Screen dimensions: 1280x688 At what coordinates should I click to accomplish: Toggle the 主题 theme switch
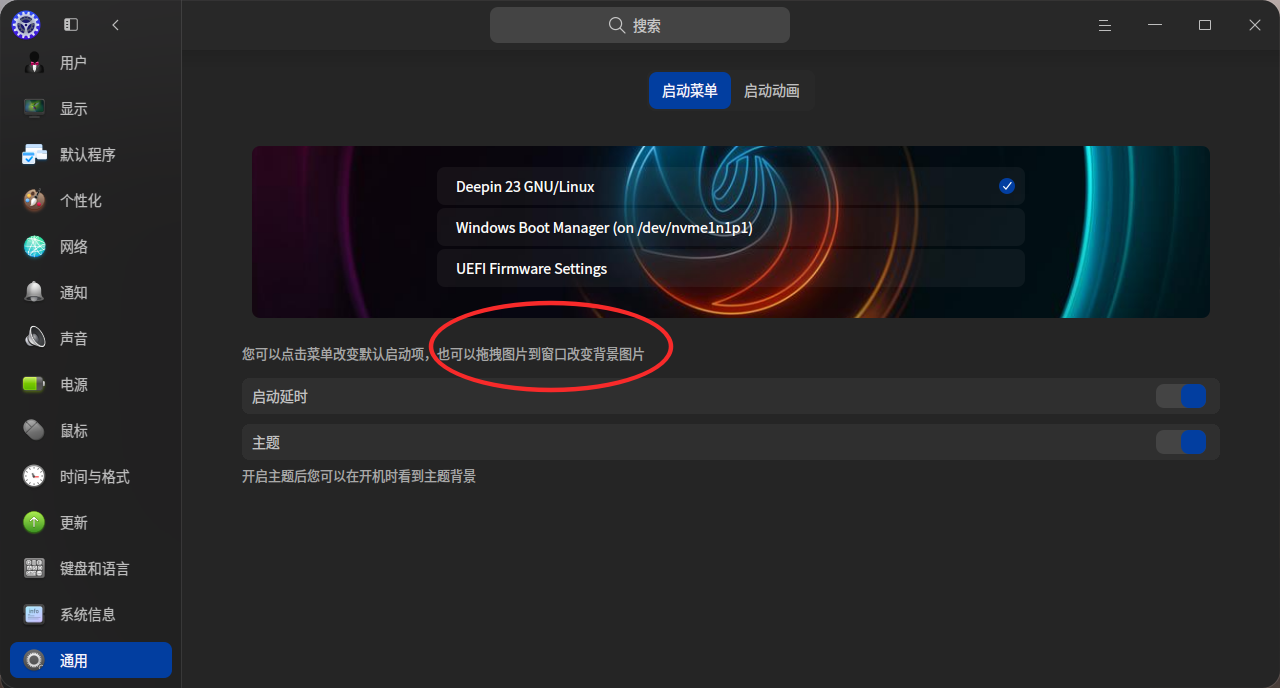1181,442
